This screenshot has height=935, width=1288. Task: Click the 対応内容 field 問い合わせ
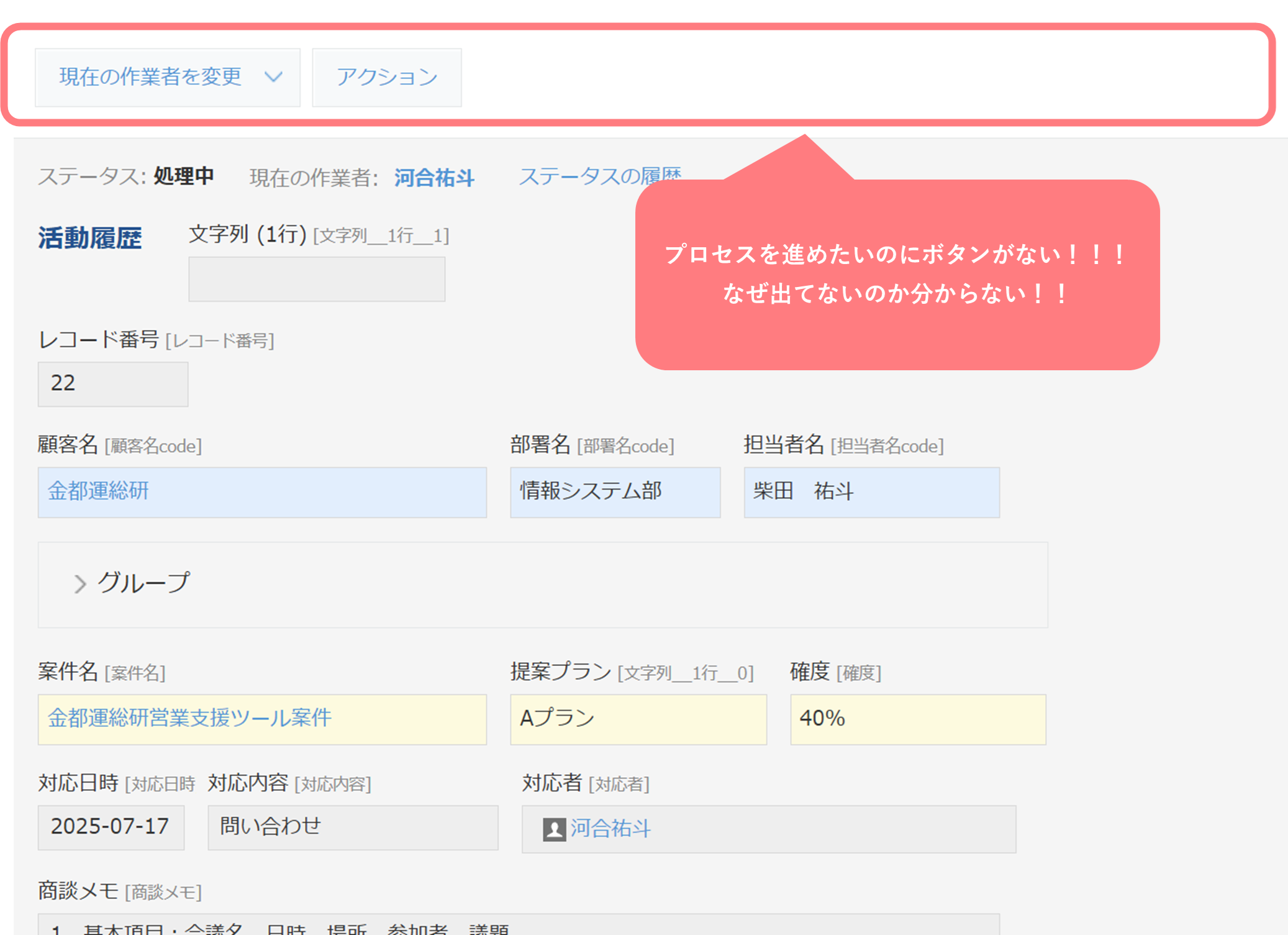(x=352, y=827)
